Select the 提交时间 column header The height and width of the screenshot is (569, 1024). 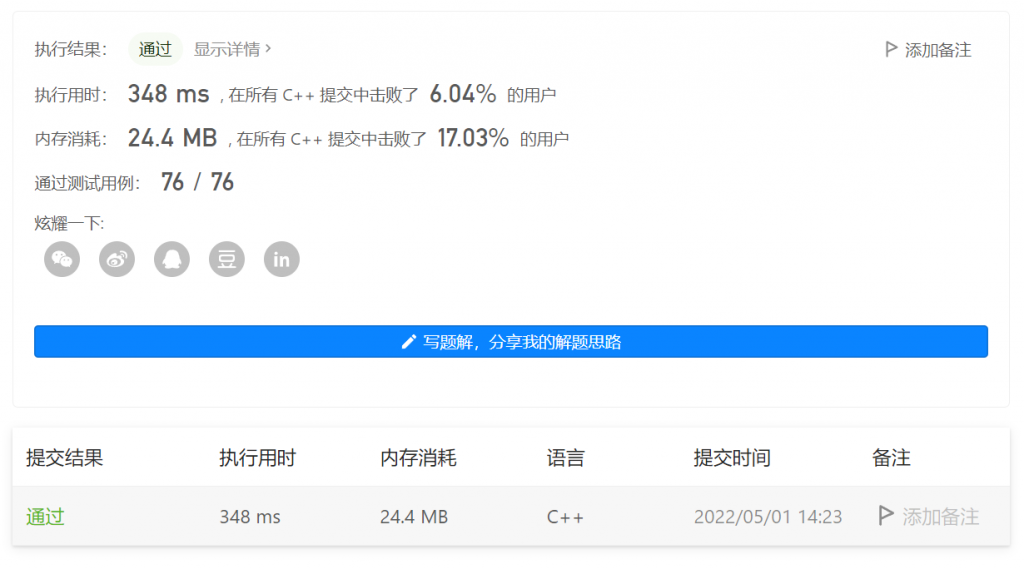tap(732, 458)
